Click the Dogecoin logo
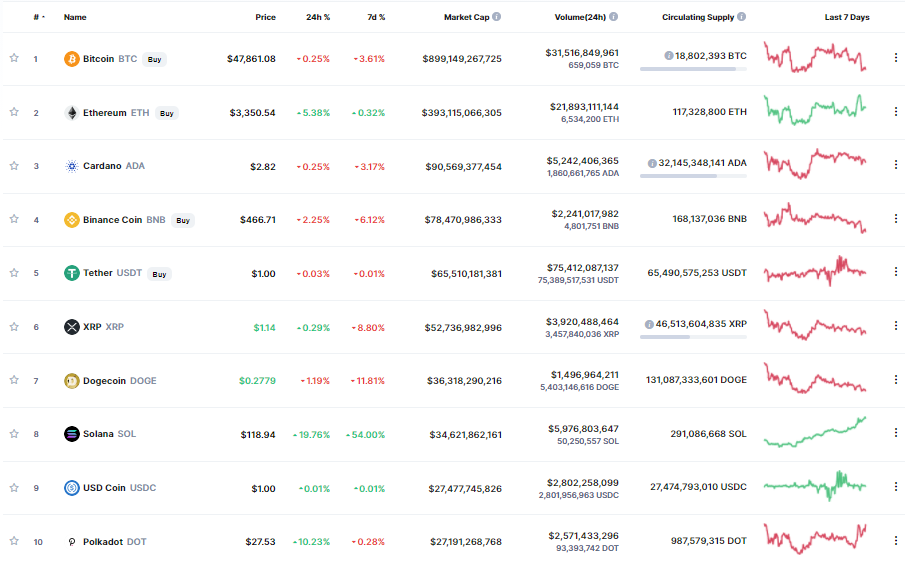The image size is (905, 566). [72, 381]
